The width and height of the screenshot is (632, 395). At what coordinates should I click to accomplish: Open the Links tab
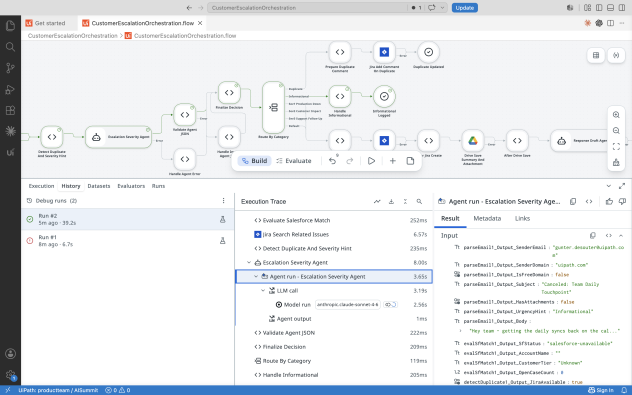click(x=522, y=218)
